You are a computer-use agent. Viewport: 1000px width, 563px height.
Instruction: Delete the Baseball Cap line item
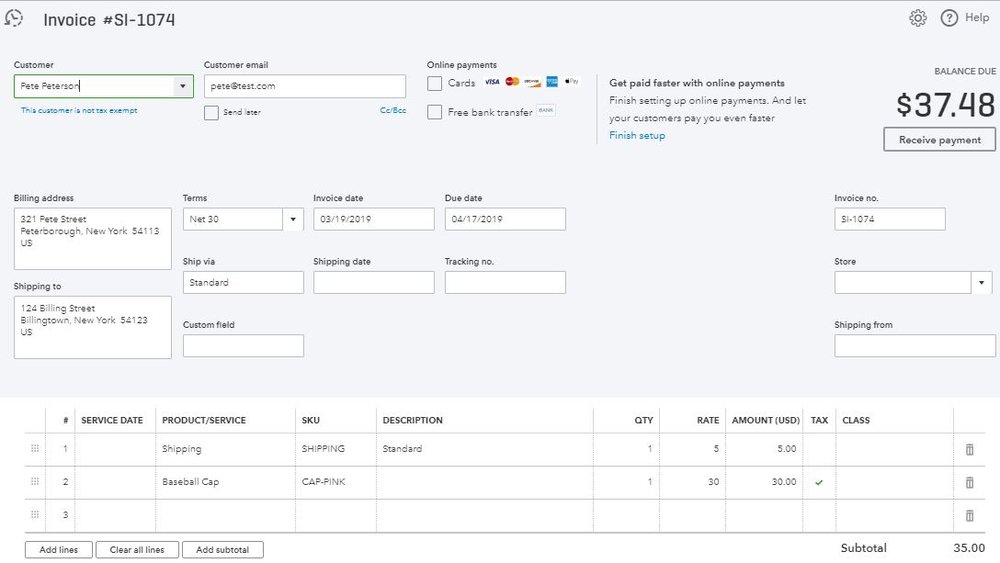point(968,482)
